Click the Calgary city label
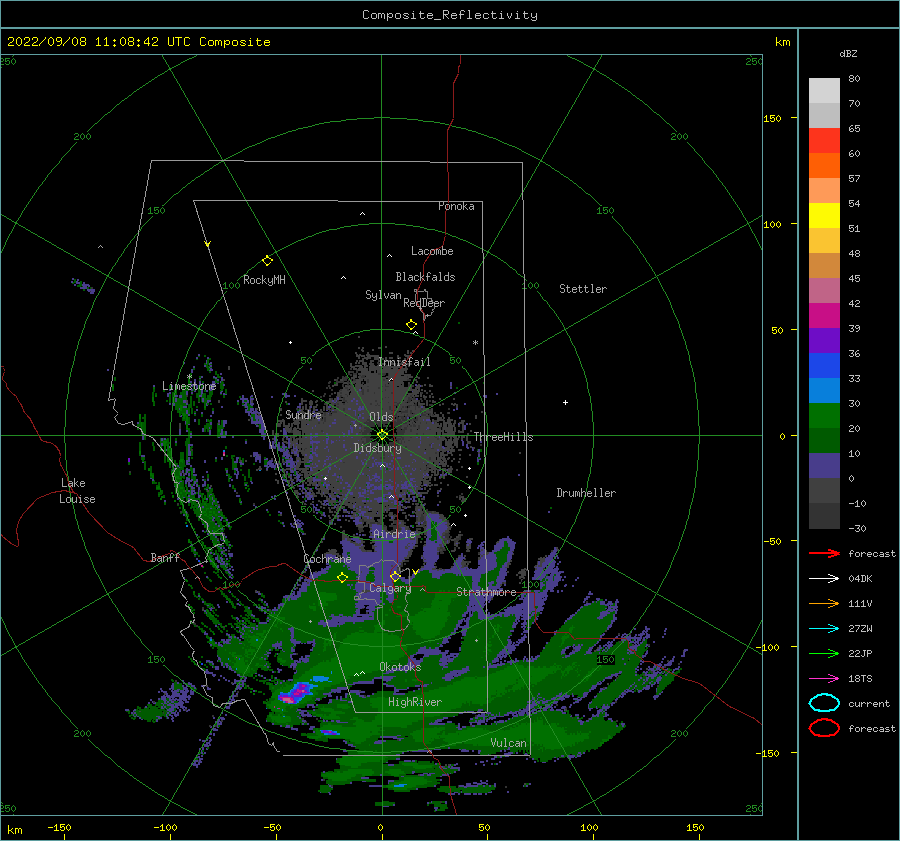900x841 pixels. tap(390, 588)
